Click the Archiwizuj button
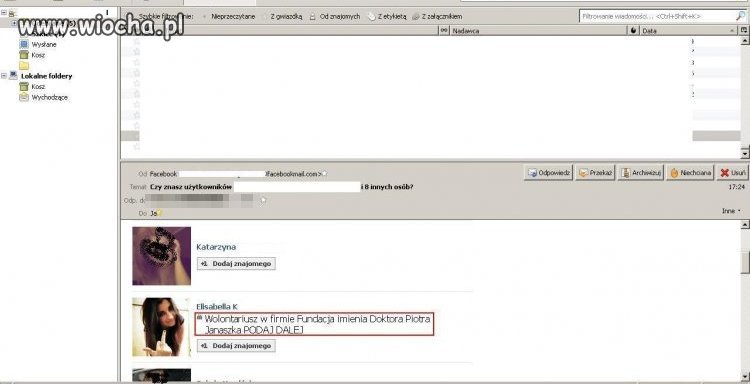The width and height of the screenshot is (750, 384). [x=640, y=173]
